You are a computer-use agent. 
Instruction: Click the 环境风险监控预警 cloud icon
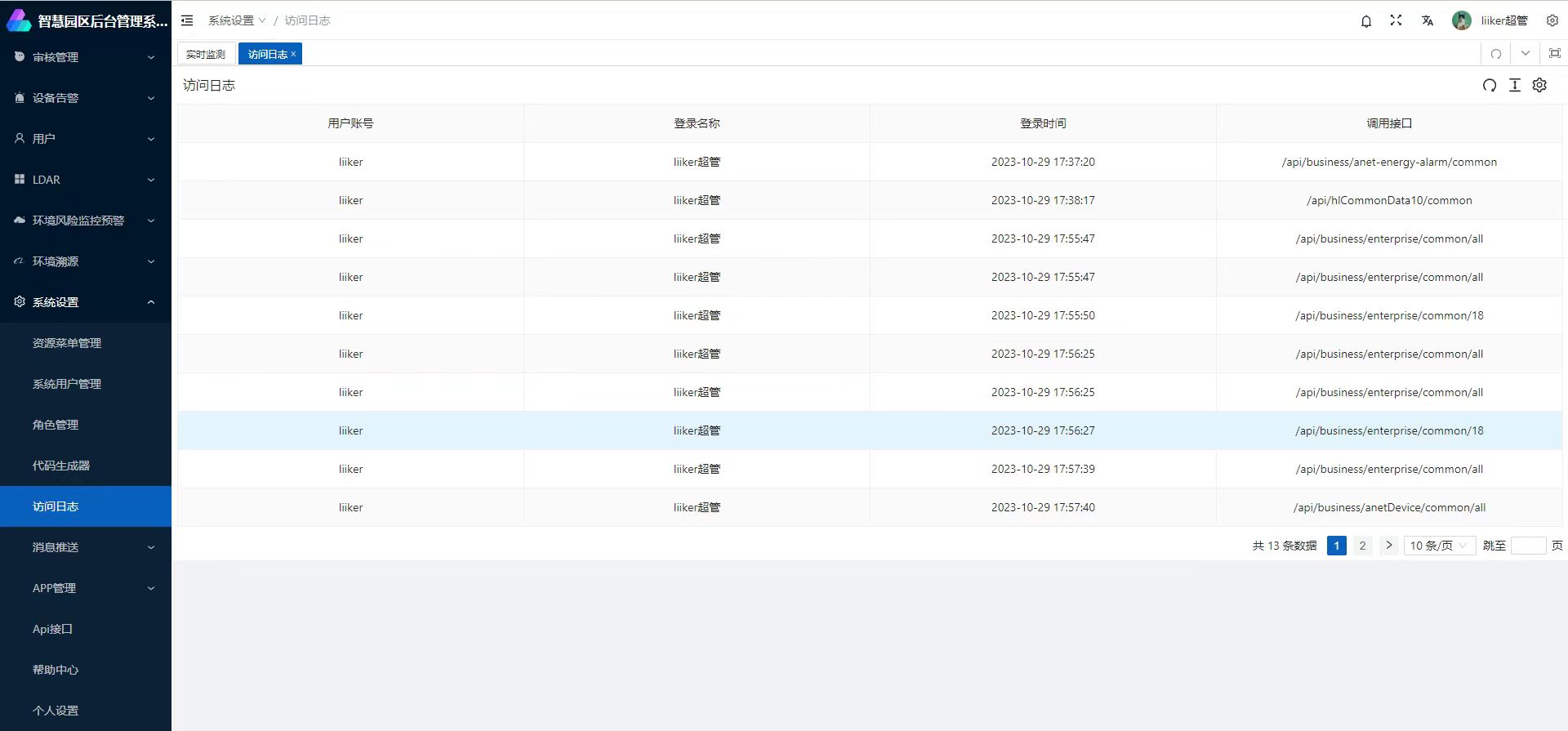coord(20,220)
